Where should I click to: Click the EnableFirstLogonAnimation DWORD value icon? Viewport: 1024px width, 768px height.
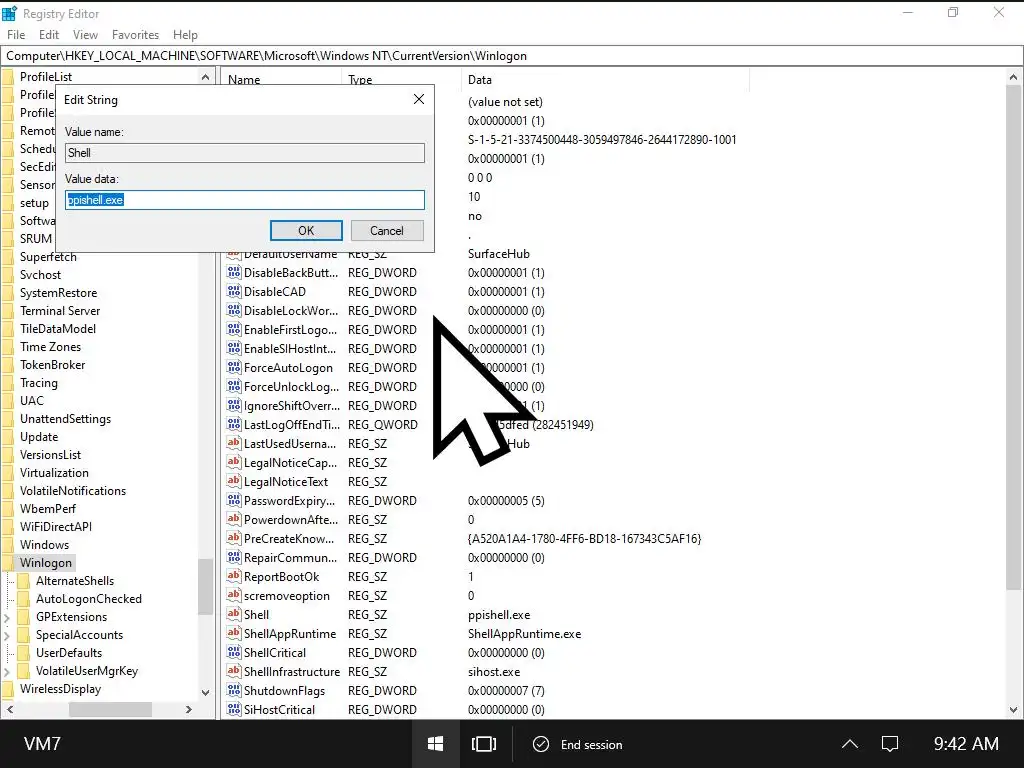pyautogui.click(x=234, y=329)
